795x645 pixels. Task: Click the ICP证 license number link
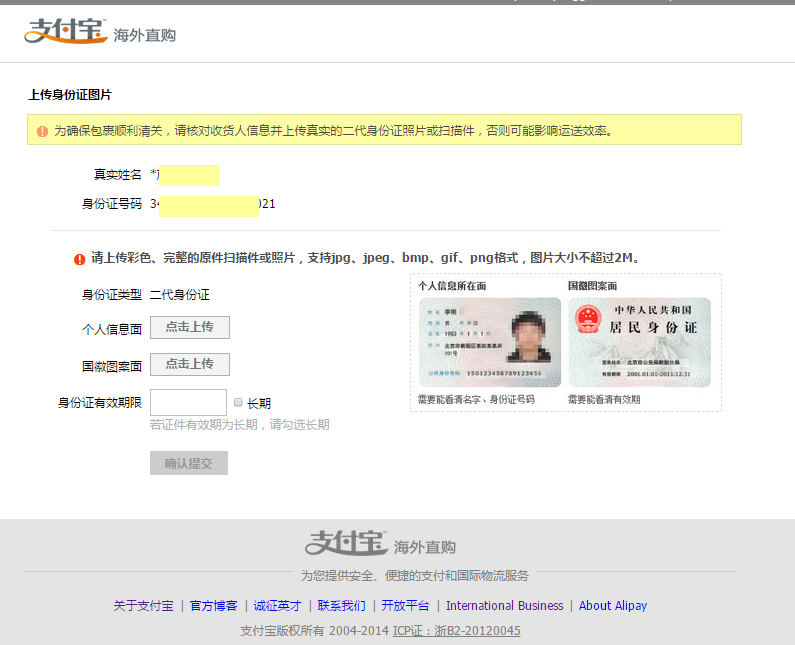click(x=456, y=631)
